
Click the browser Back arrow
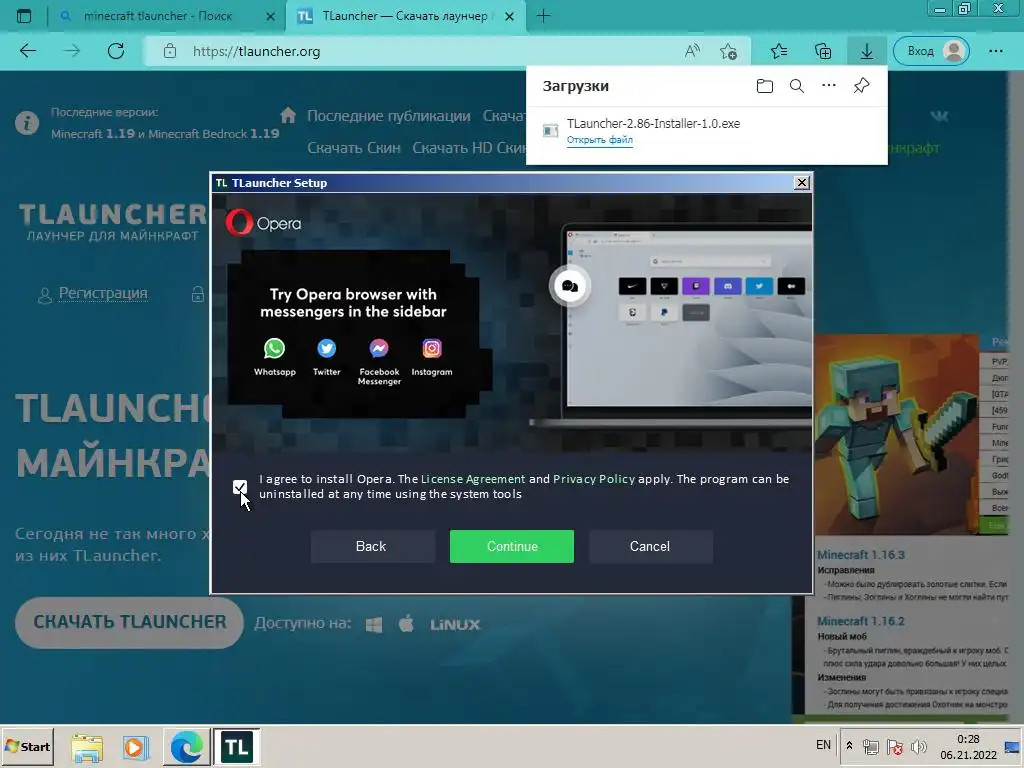(28, 51)
